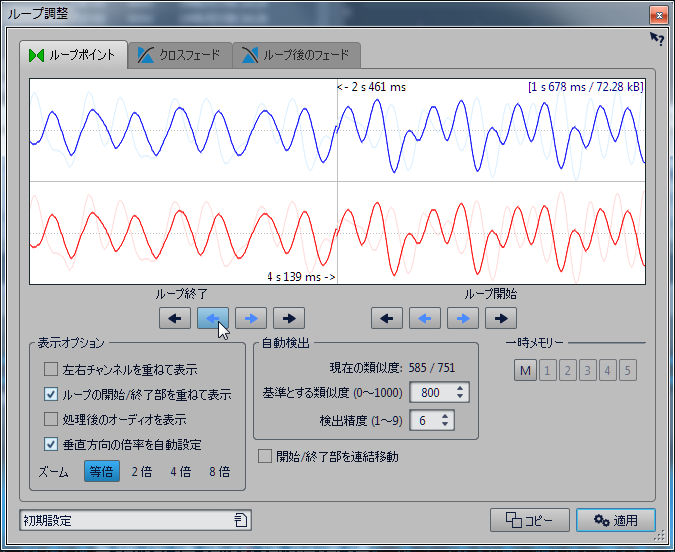The height and width of the screenshot is (552, 675).
Task: Enable 開始/終了部を連結移動 checkbox
Action: (265, 456)
